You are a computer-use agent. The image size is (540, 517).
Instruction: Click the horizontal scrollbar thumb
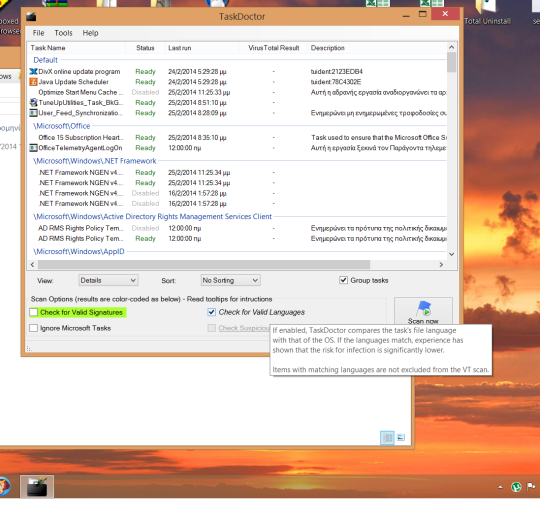tap(204, 265)
